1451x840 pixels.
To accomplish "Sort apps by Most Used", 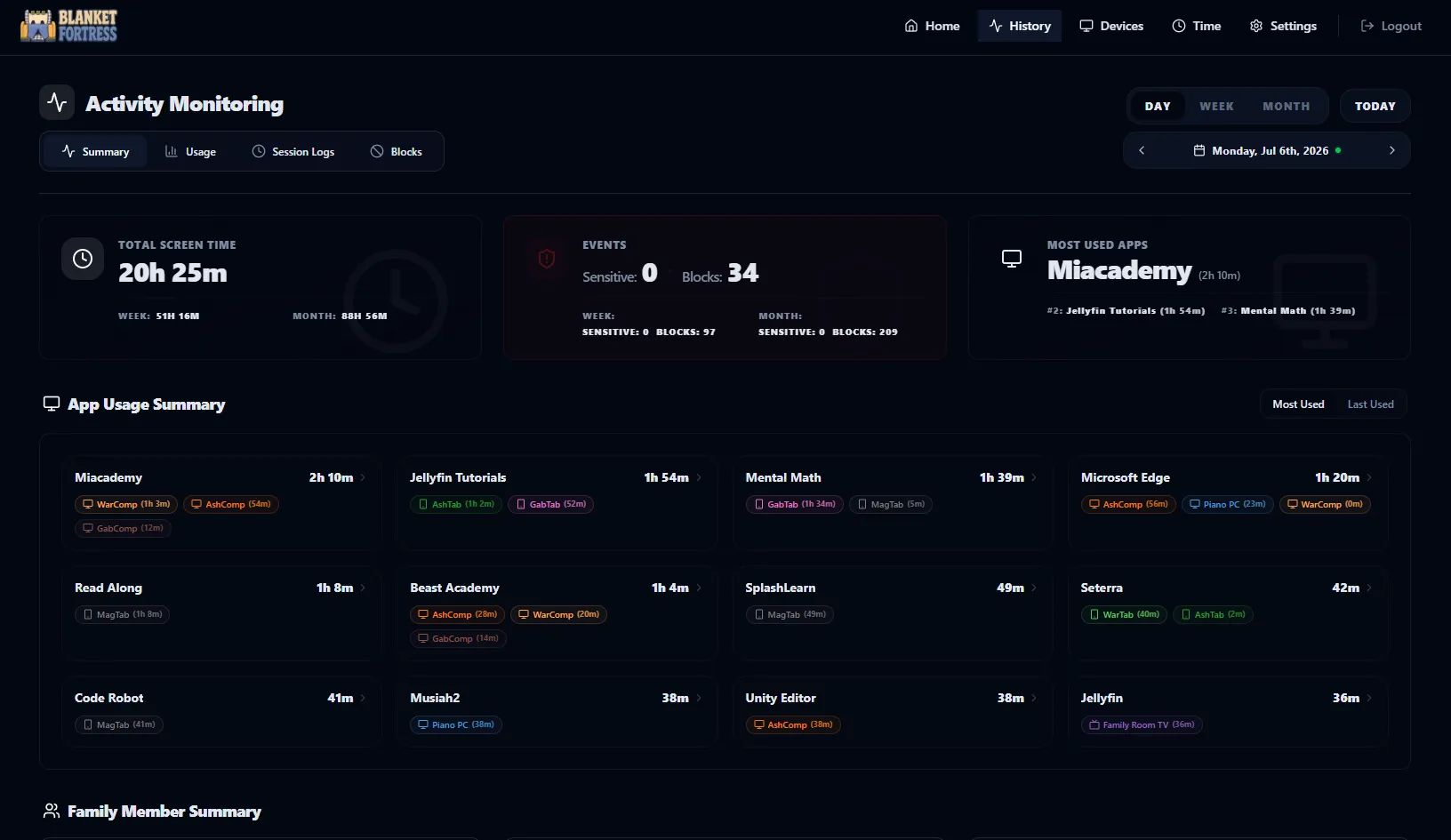I will pyautogui.click(x=1298, y=404).
